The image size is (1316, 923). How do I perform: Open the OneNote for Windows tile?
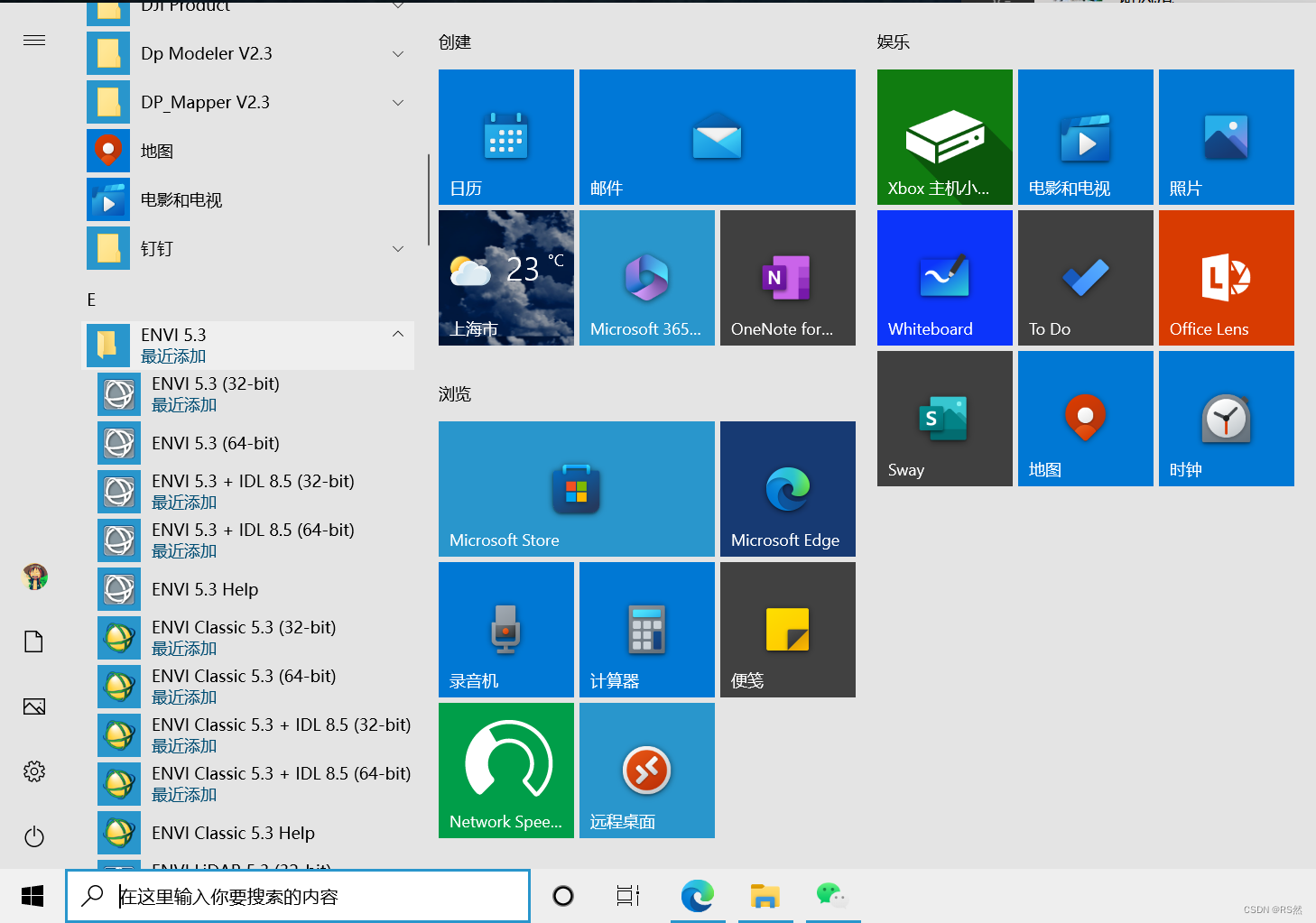click(788, 278)
